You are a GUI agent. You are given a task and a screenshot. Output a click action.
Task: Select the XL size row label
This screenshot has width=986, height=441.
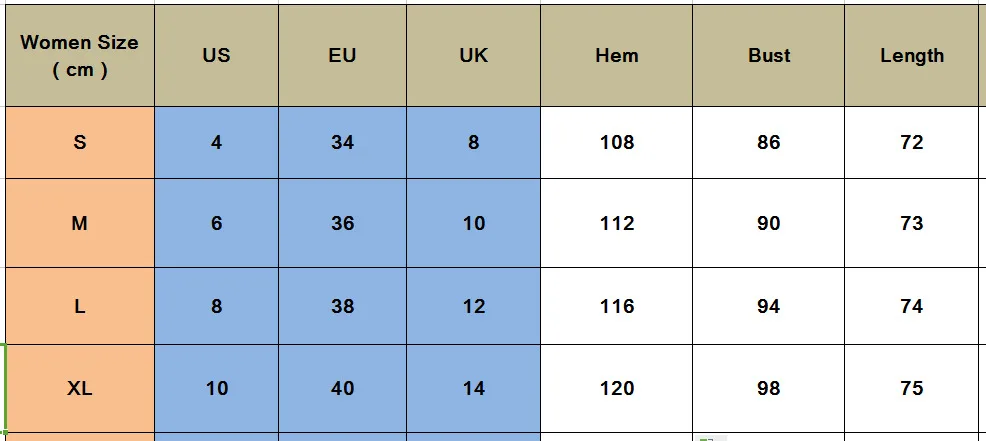[80, 388]
